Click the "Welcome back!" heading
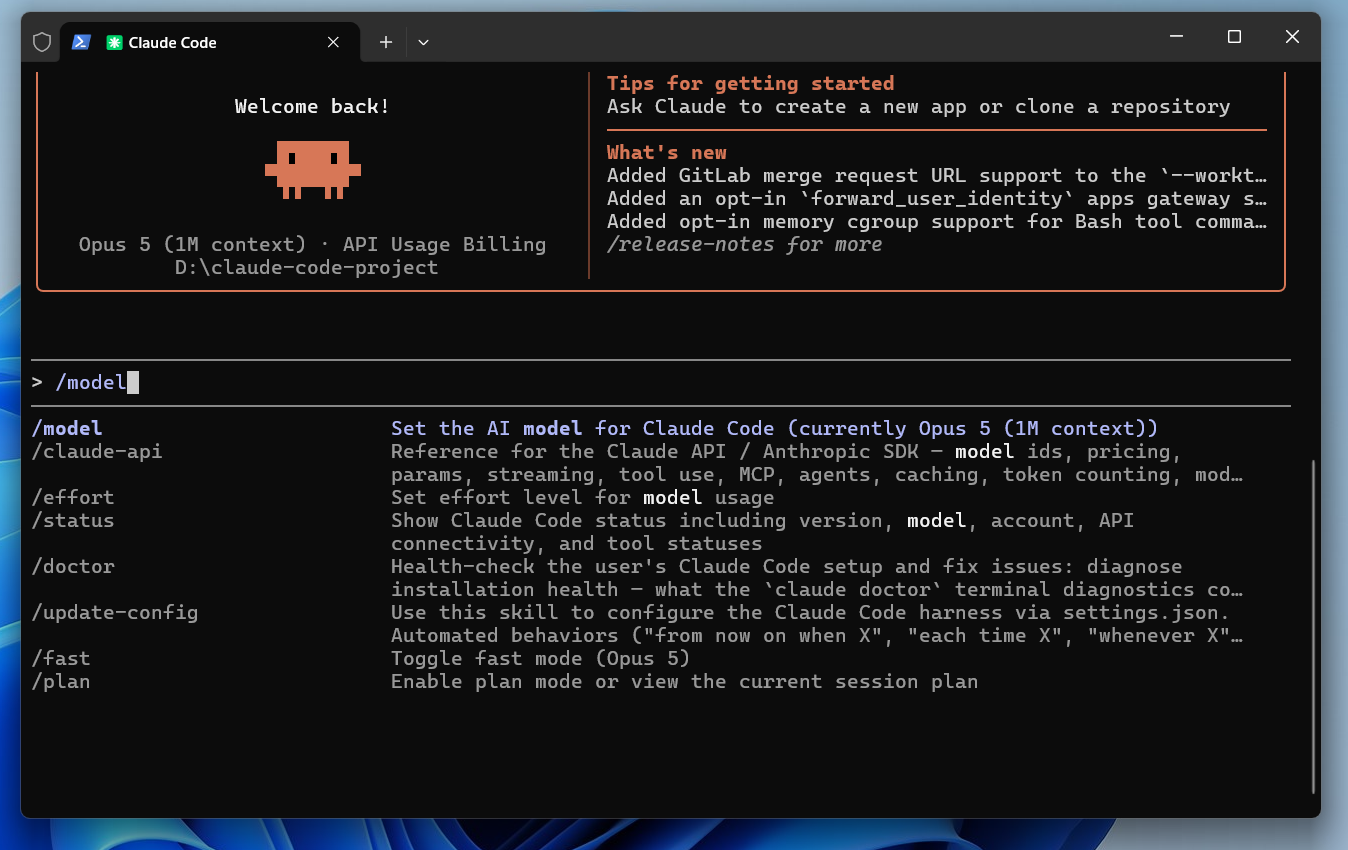1348x850 pixels. pos(312,106)
